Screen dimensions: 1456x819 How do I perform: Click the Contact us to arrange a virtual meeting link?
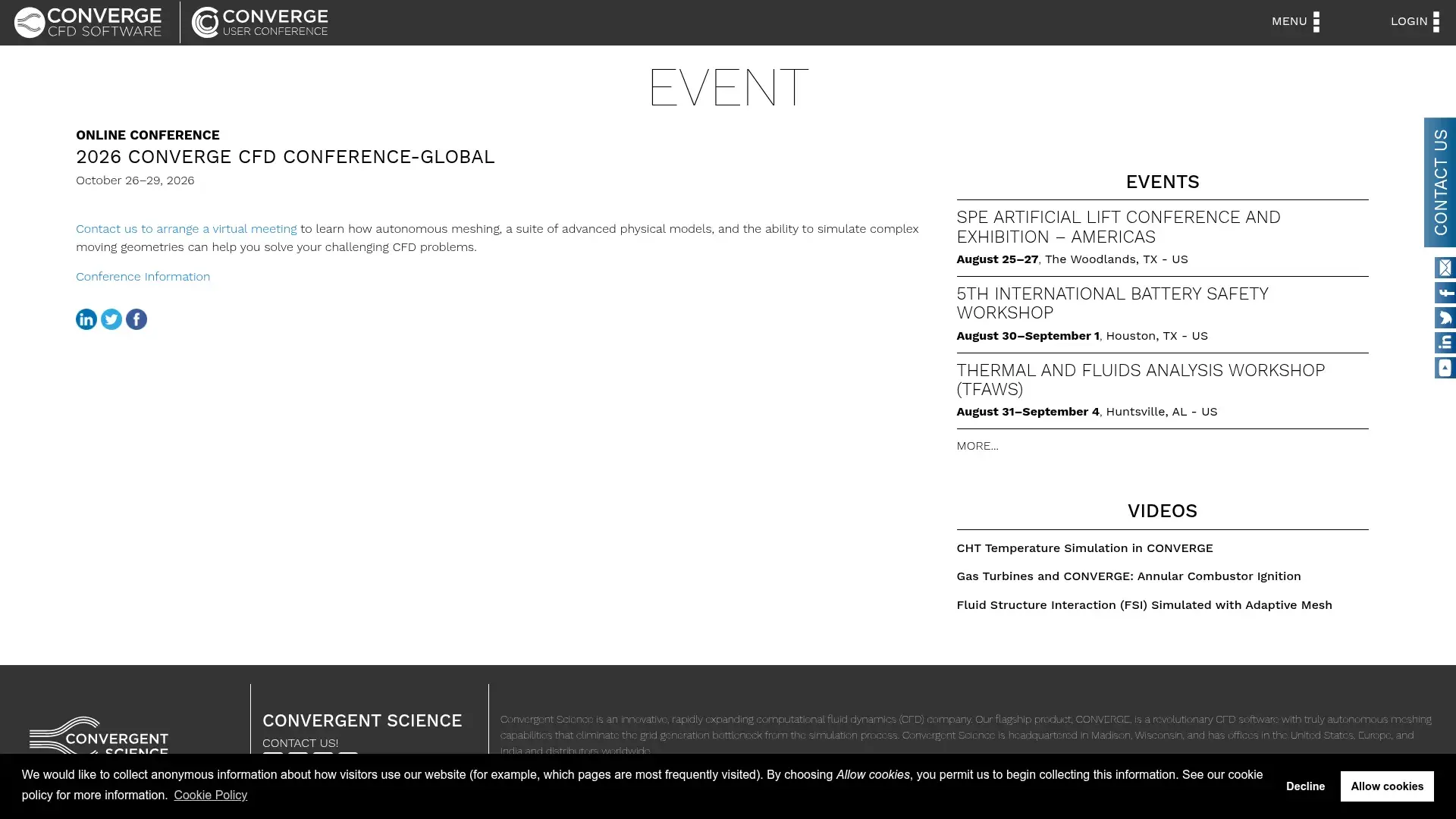tap(186, 228)
